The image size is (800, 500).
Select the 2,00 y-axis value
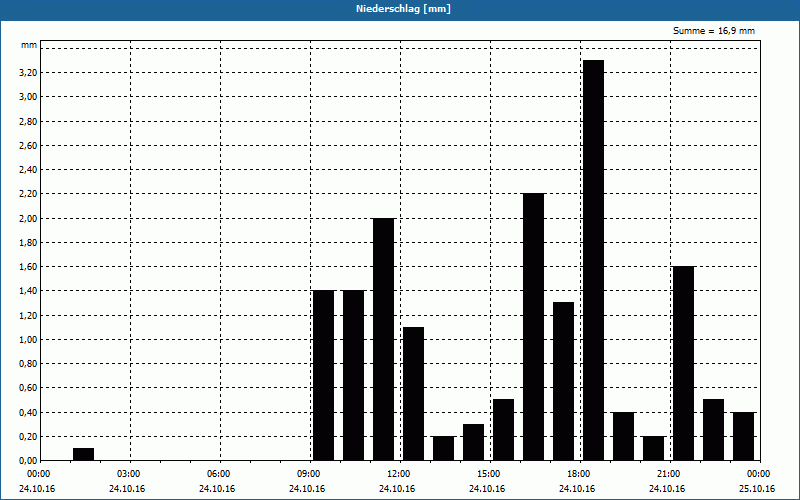click(28, 218)
